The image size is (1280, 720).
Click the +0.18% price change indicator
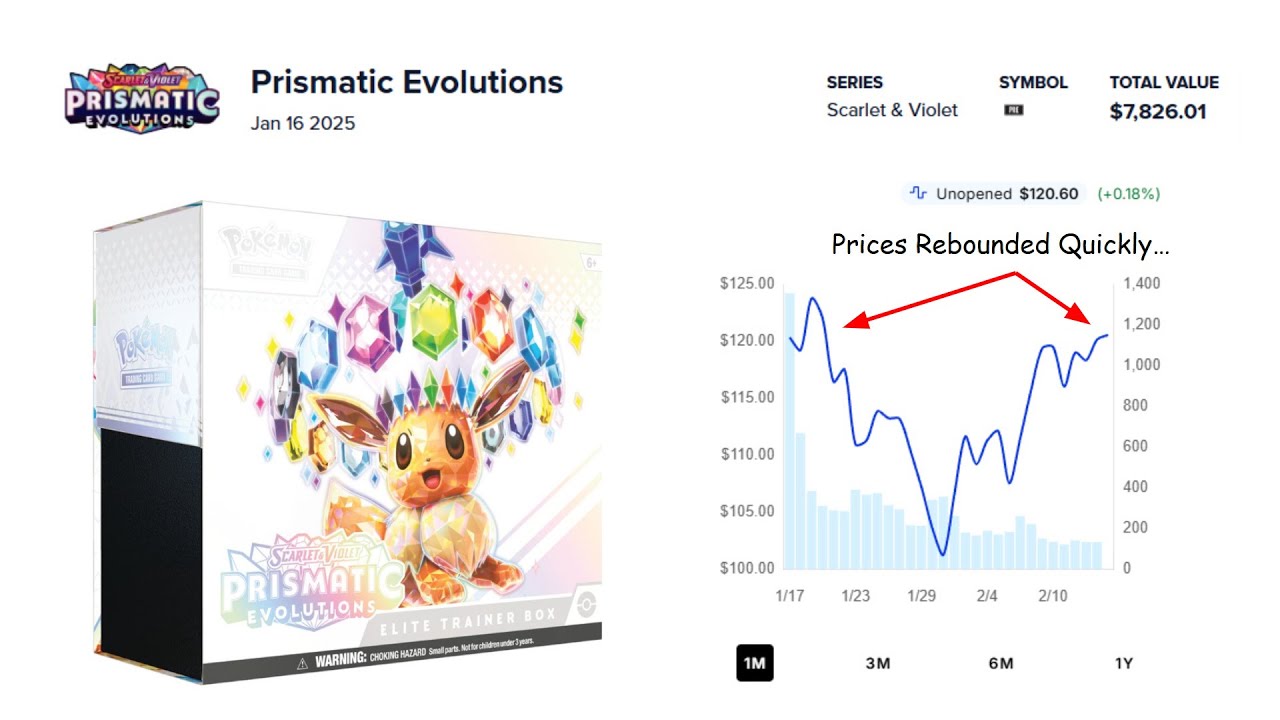tap(1128, 193)
